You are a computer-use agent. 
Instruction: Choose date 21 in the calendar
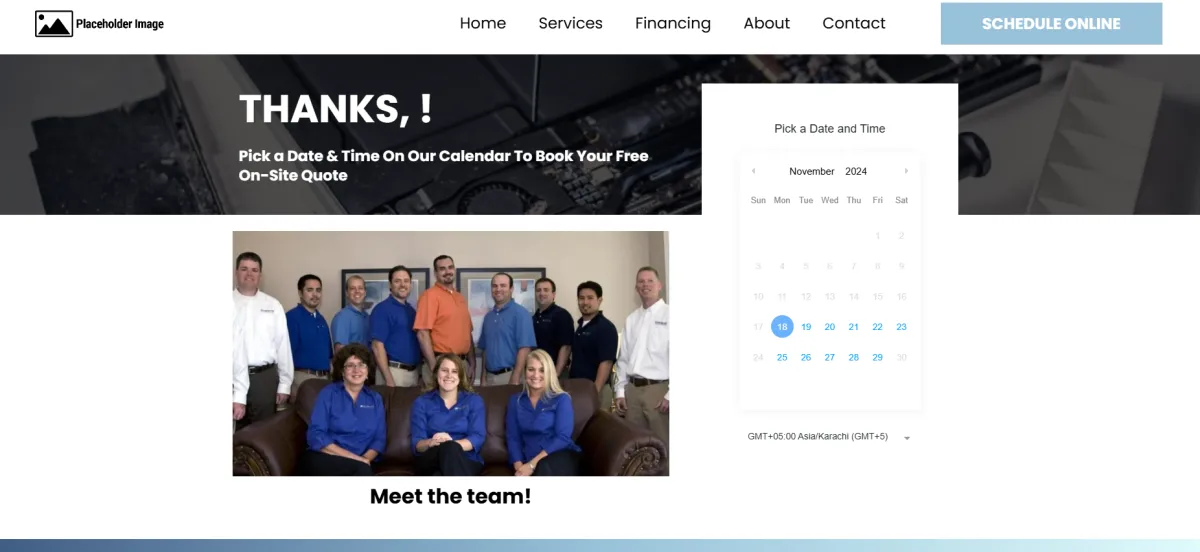854,327
